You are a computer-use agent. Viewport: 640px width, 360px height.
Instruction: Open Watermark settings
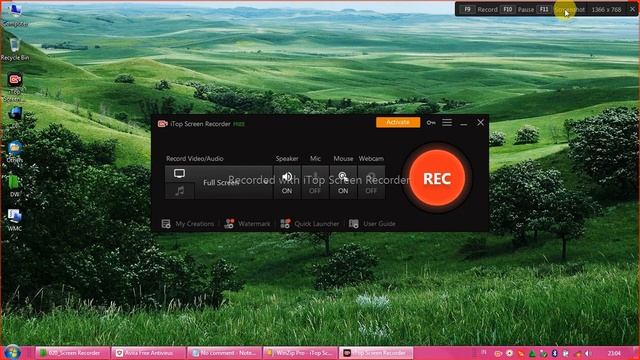[247, 224]
